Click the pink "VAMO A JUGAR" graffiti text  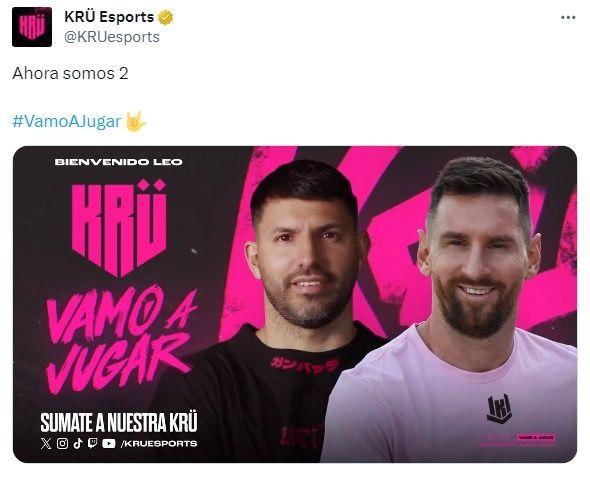pos(120,339)
